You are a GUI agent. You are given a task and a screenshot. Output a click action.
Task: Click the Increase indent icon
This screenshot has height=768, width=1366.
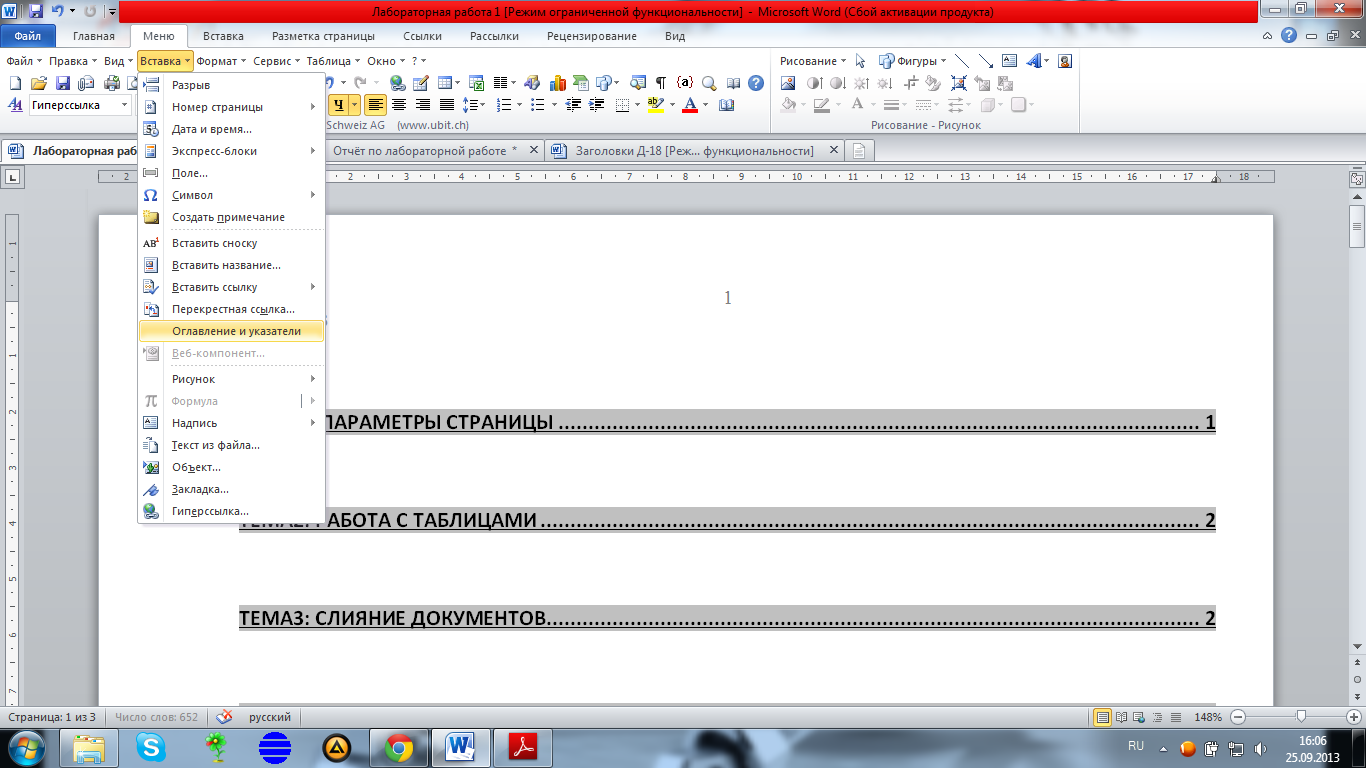596,104
